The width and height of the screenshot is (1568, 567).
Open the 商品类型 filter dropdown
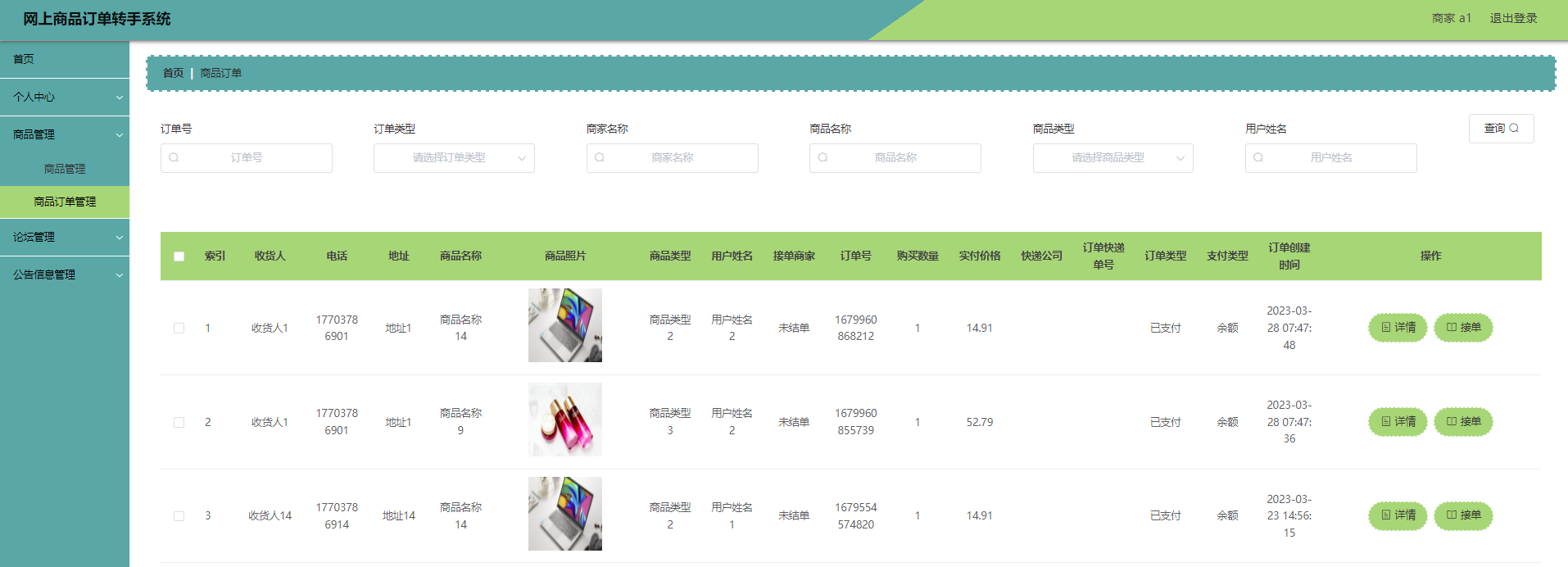1113,158
